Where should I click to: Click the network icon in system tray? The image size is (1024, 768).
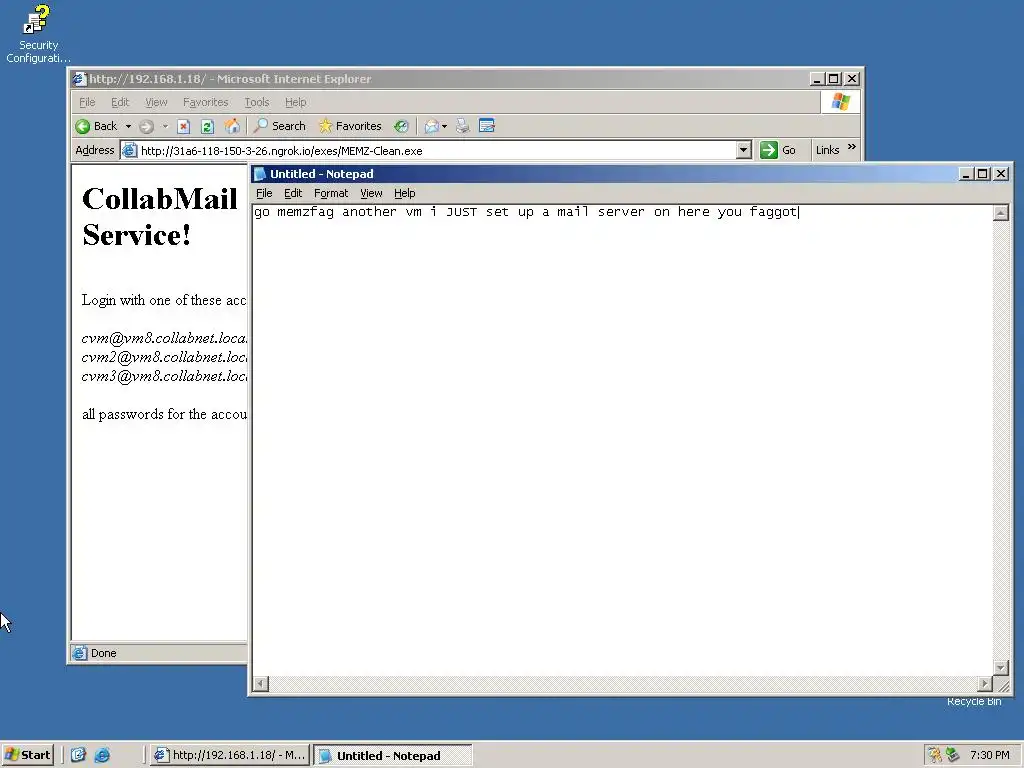pos(952,755)
